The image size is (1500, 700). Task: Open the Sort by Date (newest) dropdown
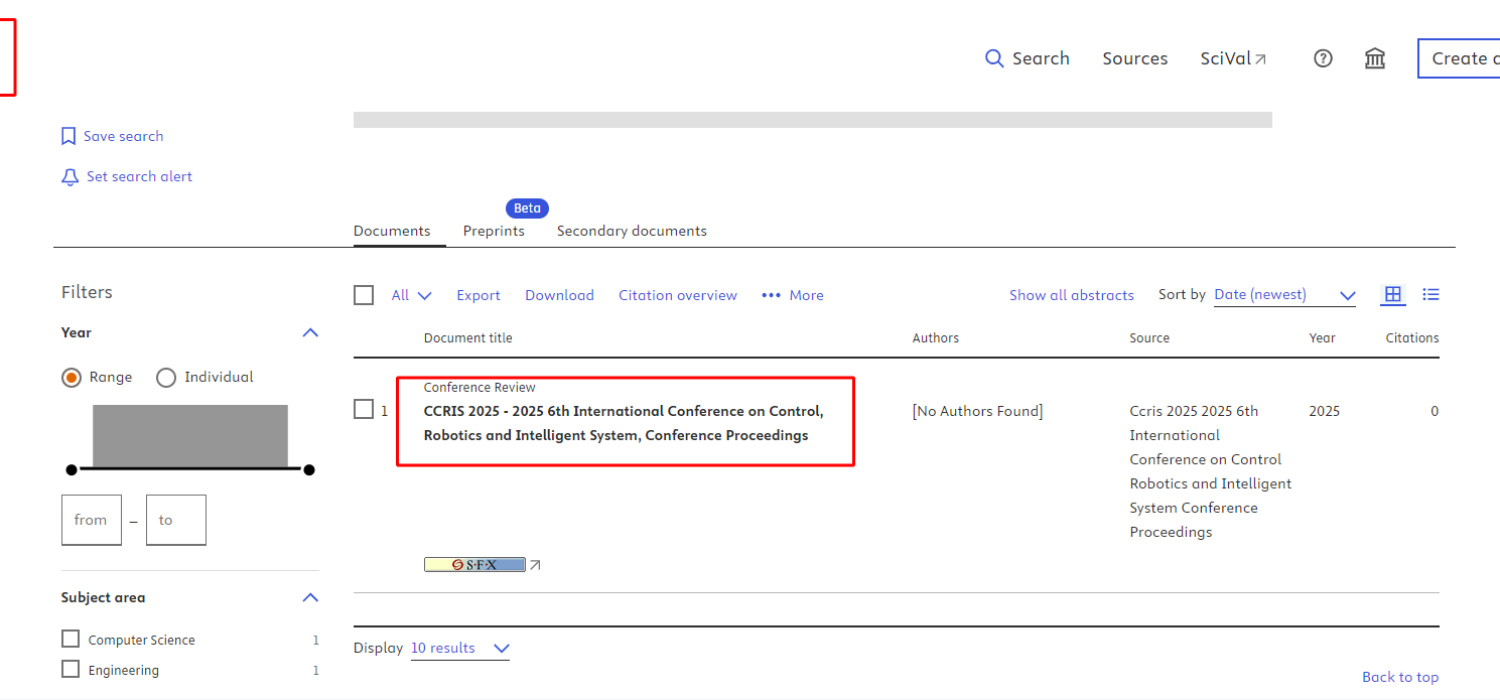point(1285,295)
